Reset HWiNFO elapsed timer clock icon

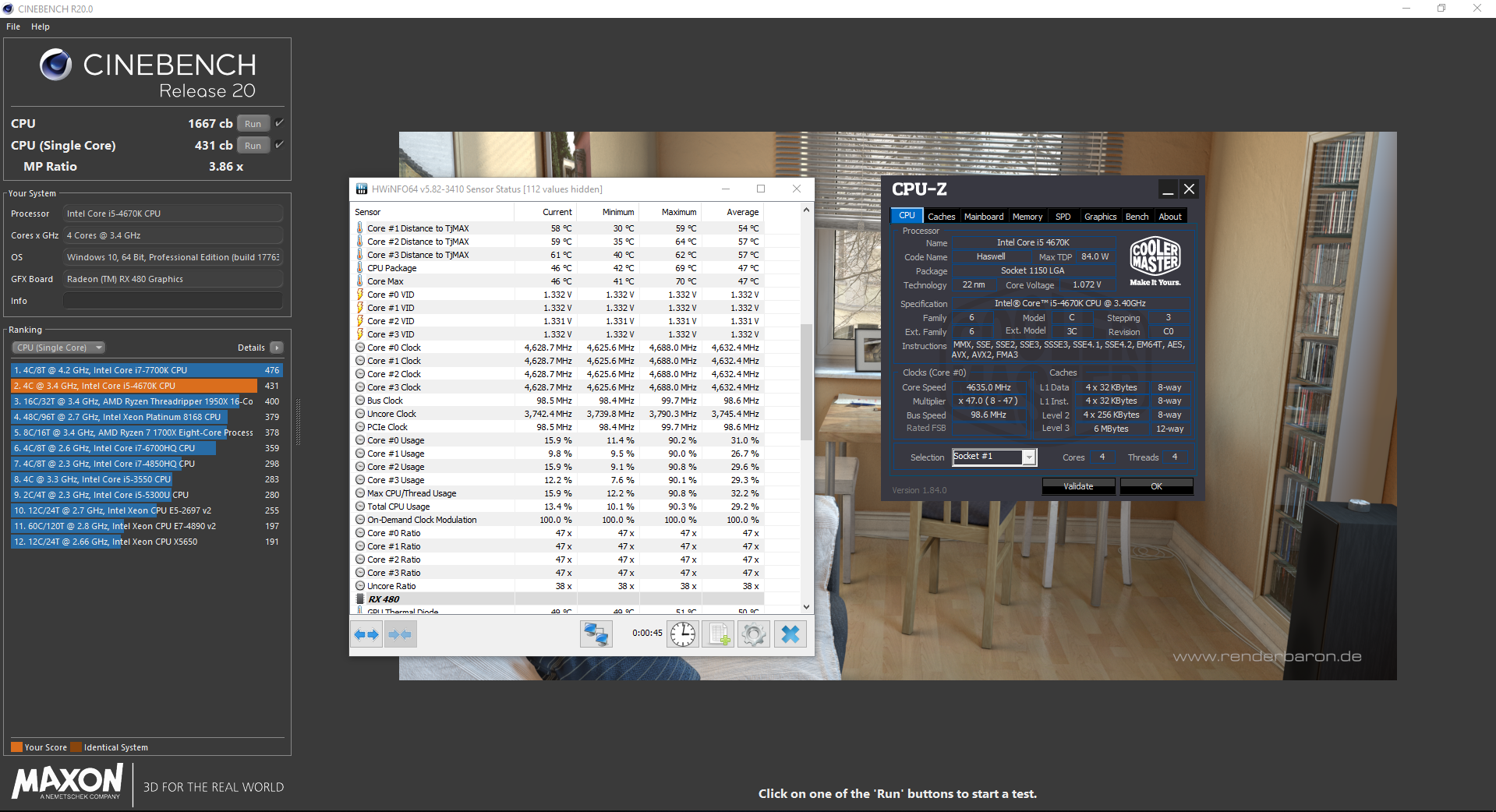[683, 634]
